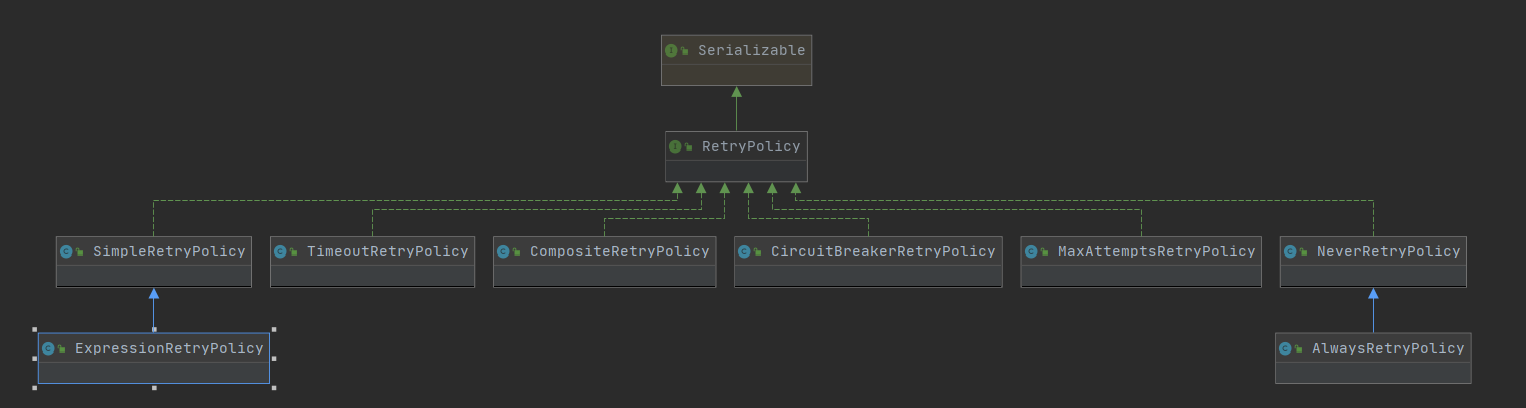1526x408 pixels.
Task: Click the NeverRetryPolicy class icon
Action: click(x=1290, y=252)
